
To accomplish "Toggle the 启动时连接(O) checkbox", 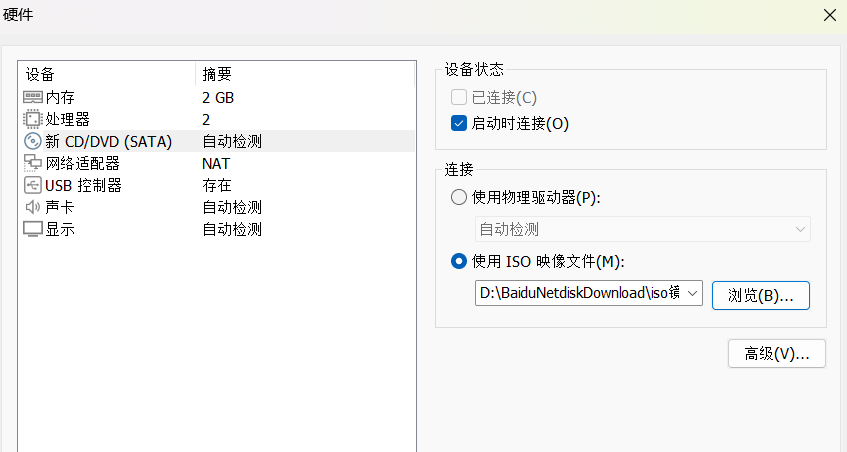I will point(459,124).
